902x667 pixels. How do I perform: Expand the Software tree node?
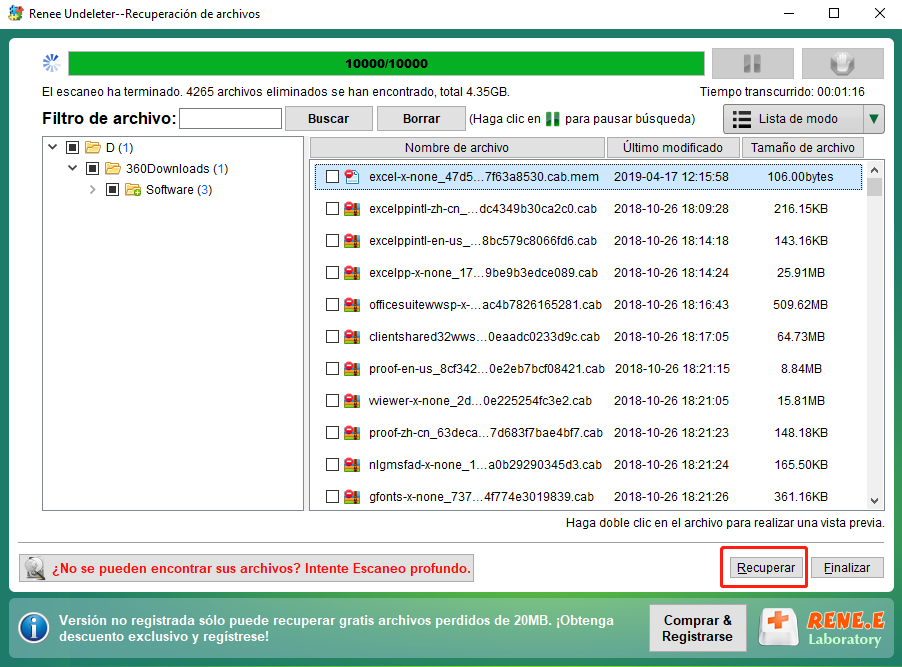[93, 189]
